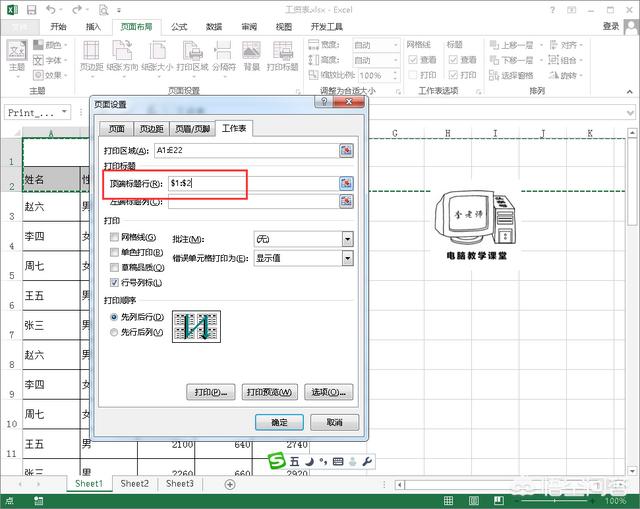This screenshot has width=640, height=509.
Task: Click the add new sheet plus icon
Action: pyautogui.click(x=230, y=484)
